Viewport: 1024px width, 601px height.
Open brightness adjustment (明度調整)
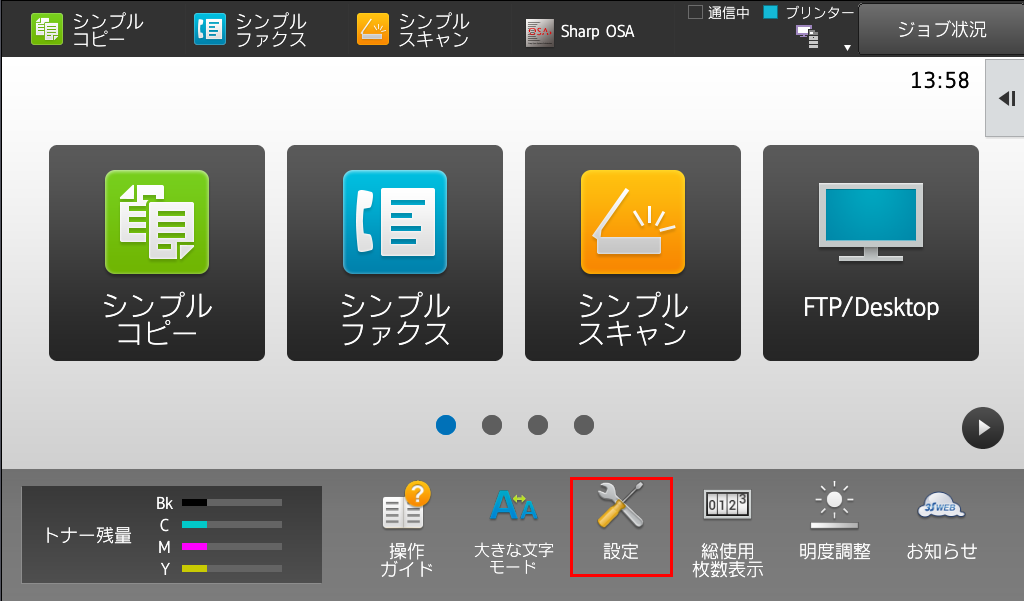835,526
